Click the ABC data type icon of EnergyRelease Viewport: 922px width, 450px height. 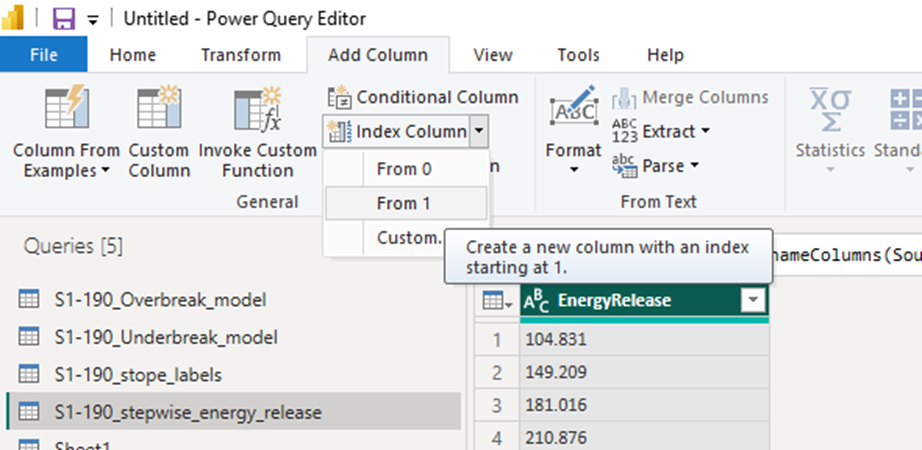coord(537,301)
